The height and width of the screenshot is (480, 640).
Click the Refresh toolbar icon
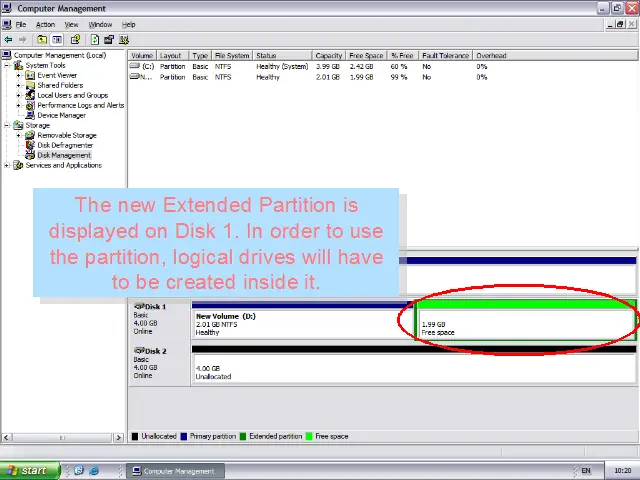(95, 40)
